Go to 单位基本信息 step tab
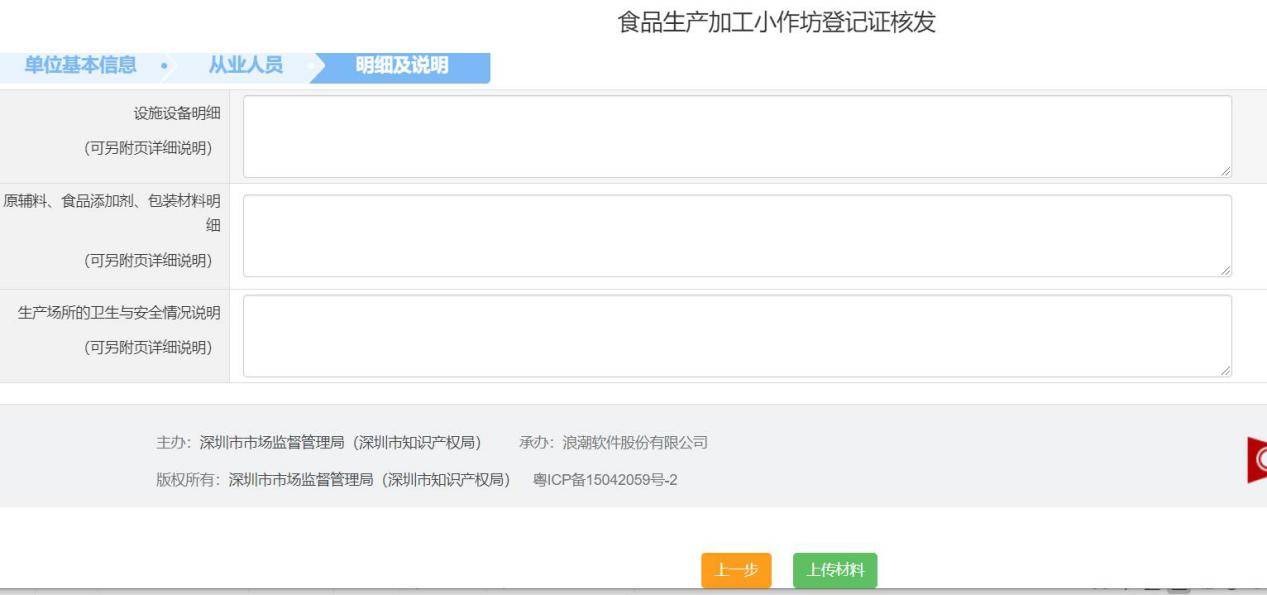This screenshot has height=595, width=1267. (80, 66)
